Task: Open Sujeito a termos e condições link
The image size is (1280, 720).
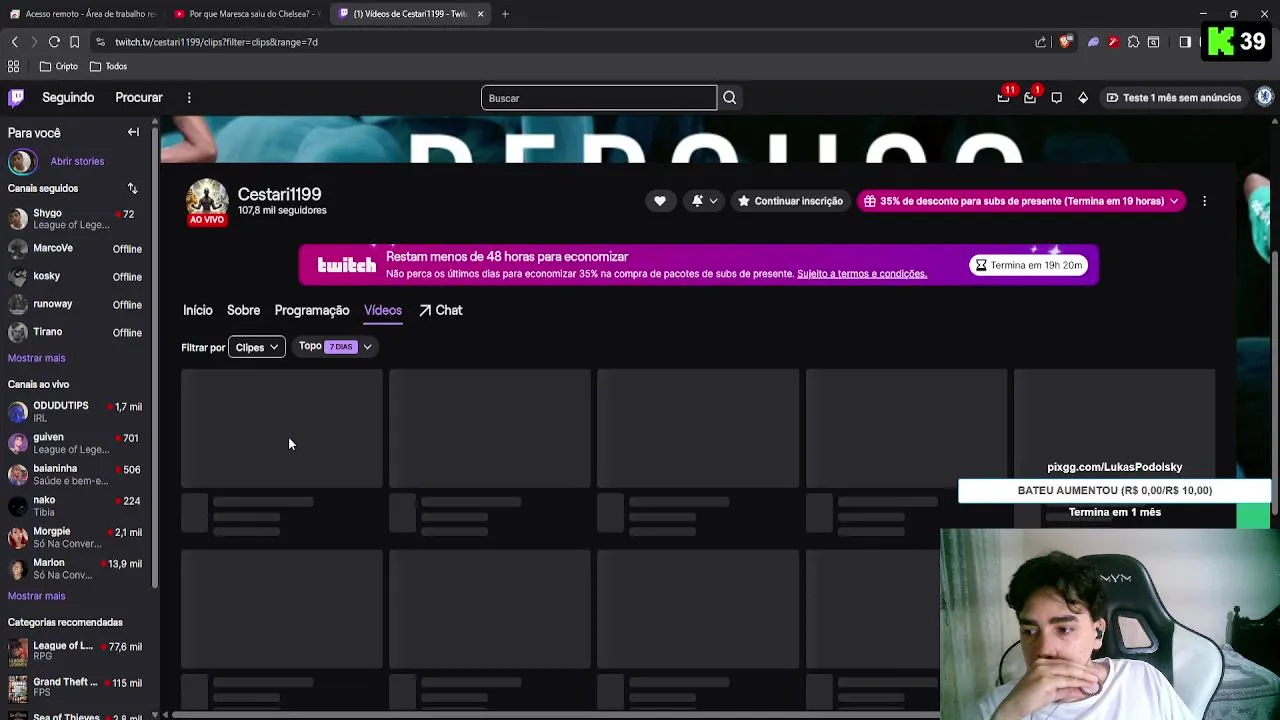Action: [x=862, y=274]
